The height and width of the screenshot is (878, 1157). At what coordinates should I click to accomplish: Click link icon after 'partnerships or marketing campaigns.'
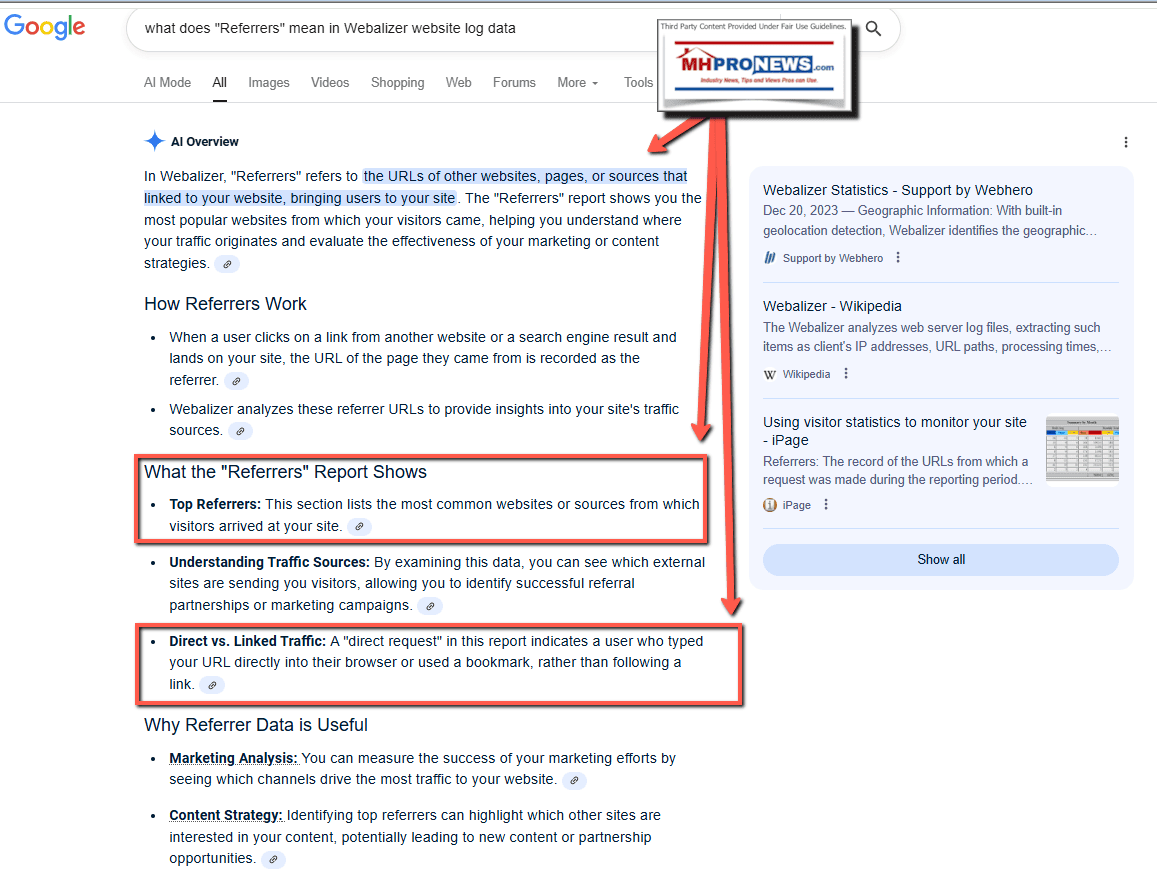coord(429,606)
